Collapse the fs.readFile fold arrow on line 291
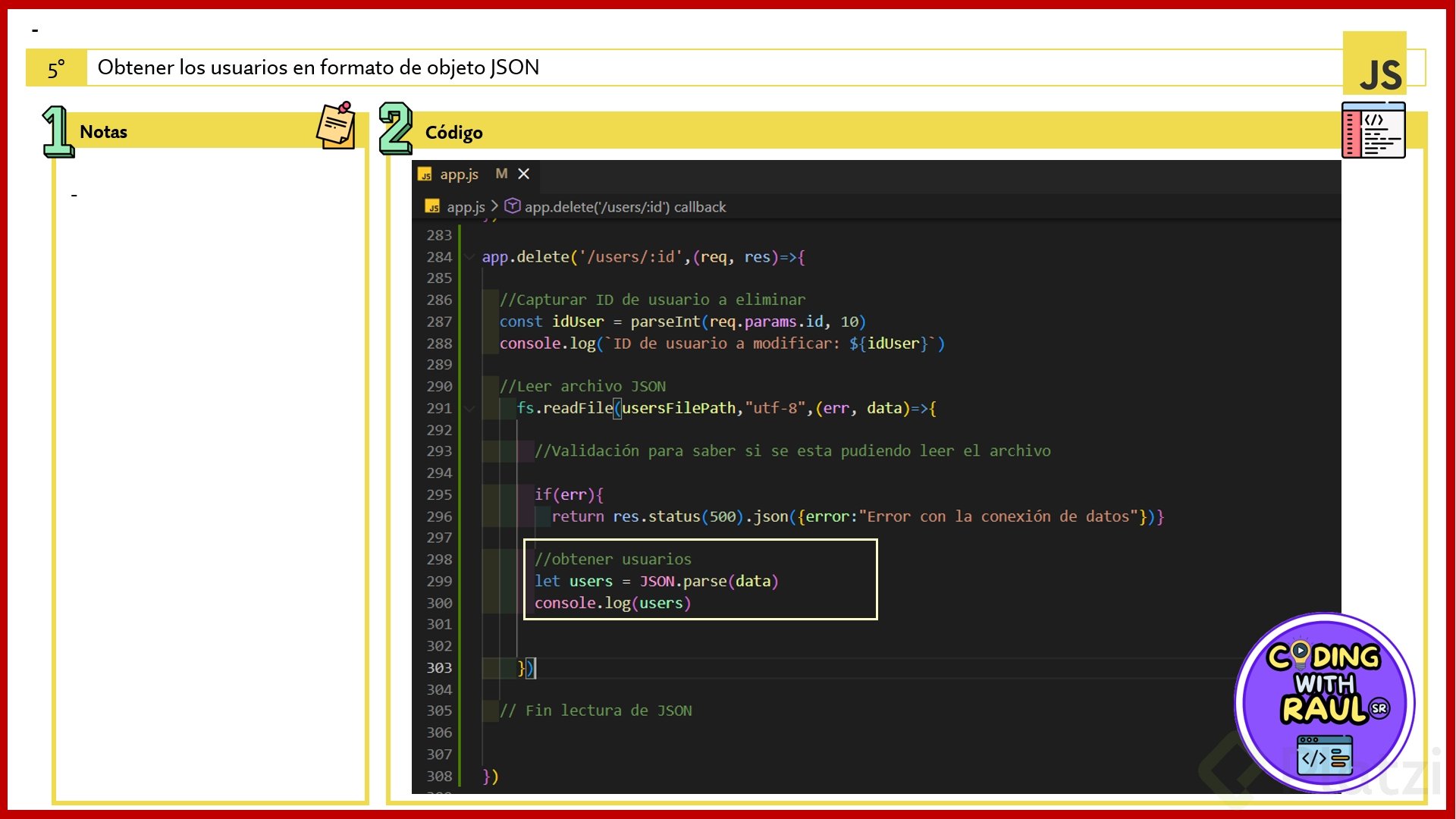1456x819 pixels. [x=469, y=409]
